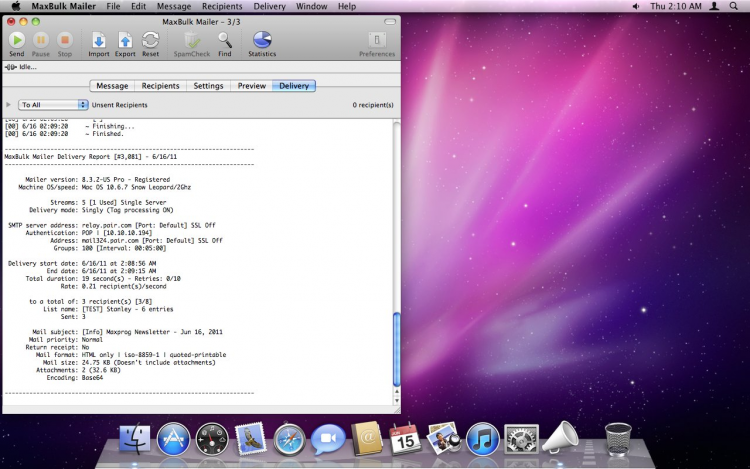This screenshot has height=469, width=750.
Task: Open Address Book in the Dock
Action: click(x=367, y=439)
